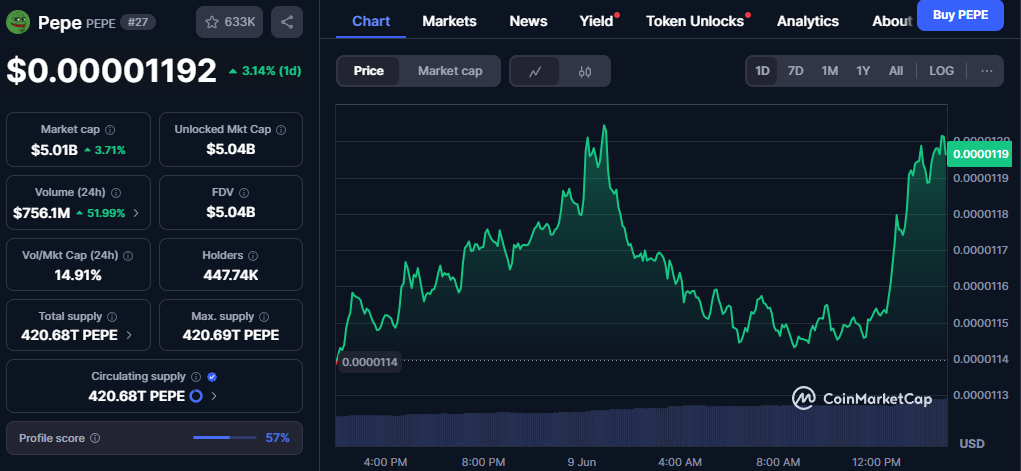Click the info icon next to FDV
Viewport: 1021px width, 471px height.
click(244, 193)
